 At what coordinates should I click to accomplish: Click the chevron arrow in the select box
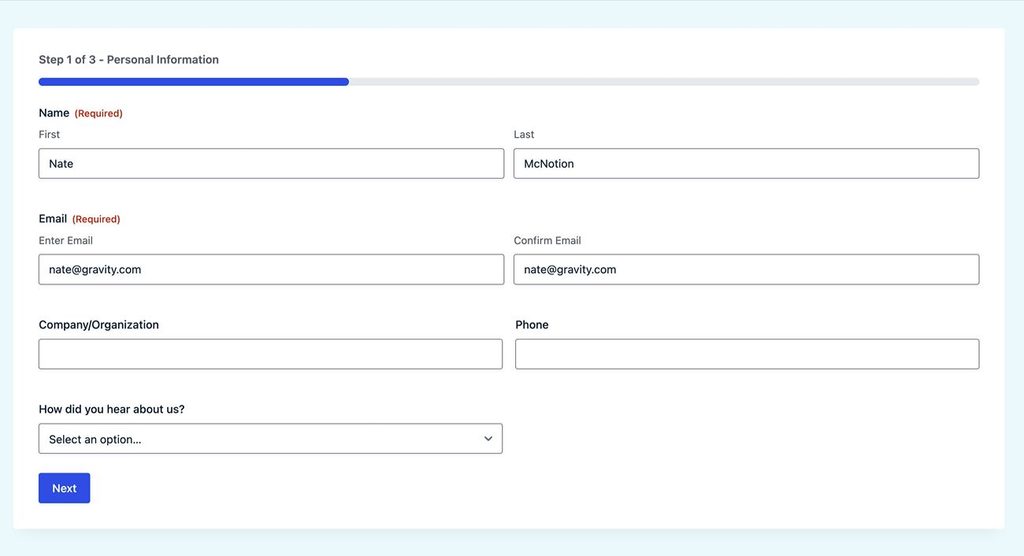pos(488,438)
